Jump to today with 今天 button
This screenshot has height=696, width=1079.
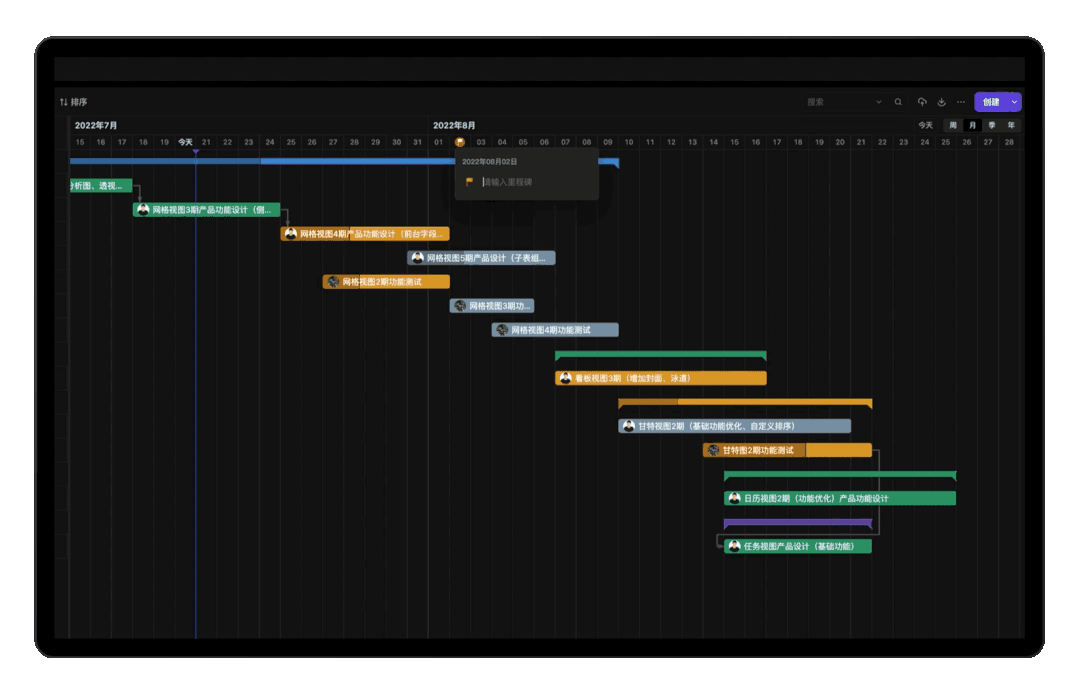925,125
